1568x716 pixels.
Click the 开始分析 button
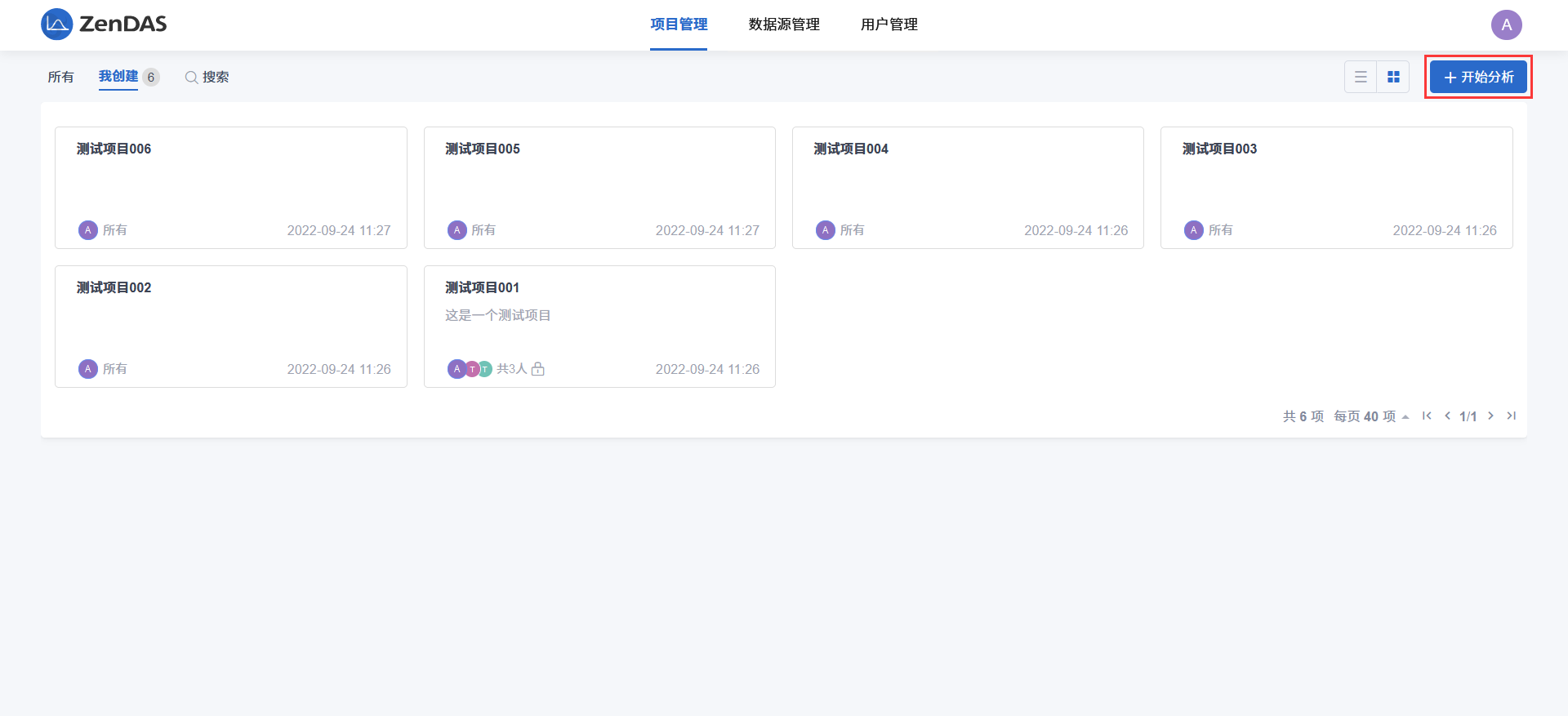[x=1478, y=77]
